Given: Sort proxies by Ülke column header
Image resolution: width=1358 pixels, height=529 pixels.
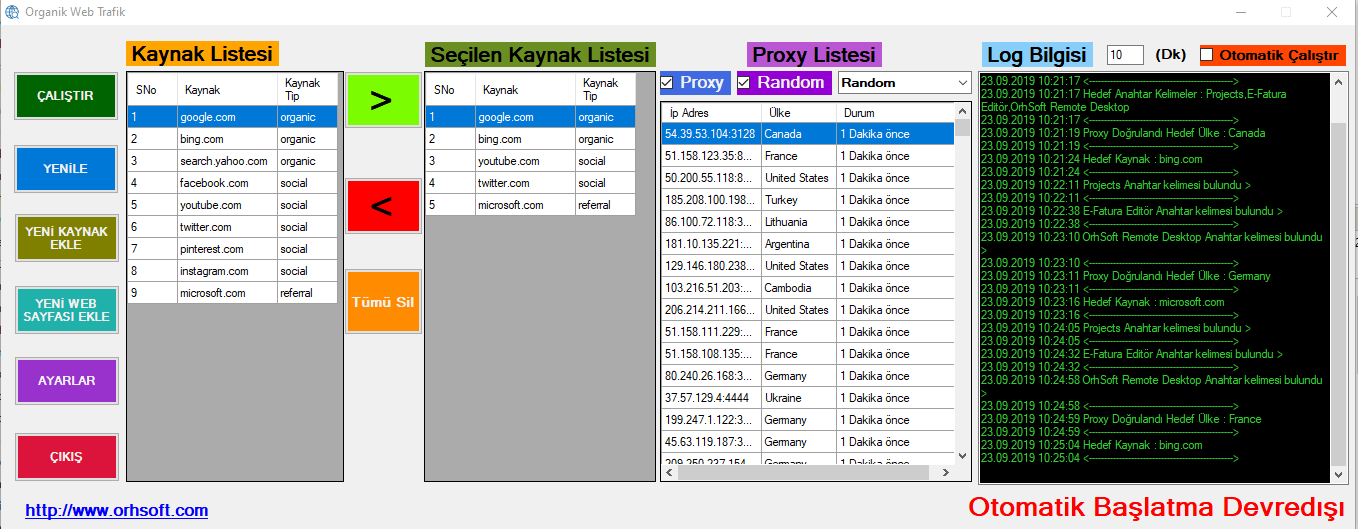Looking at the screenshot, I should (798, 113).
